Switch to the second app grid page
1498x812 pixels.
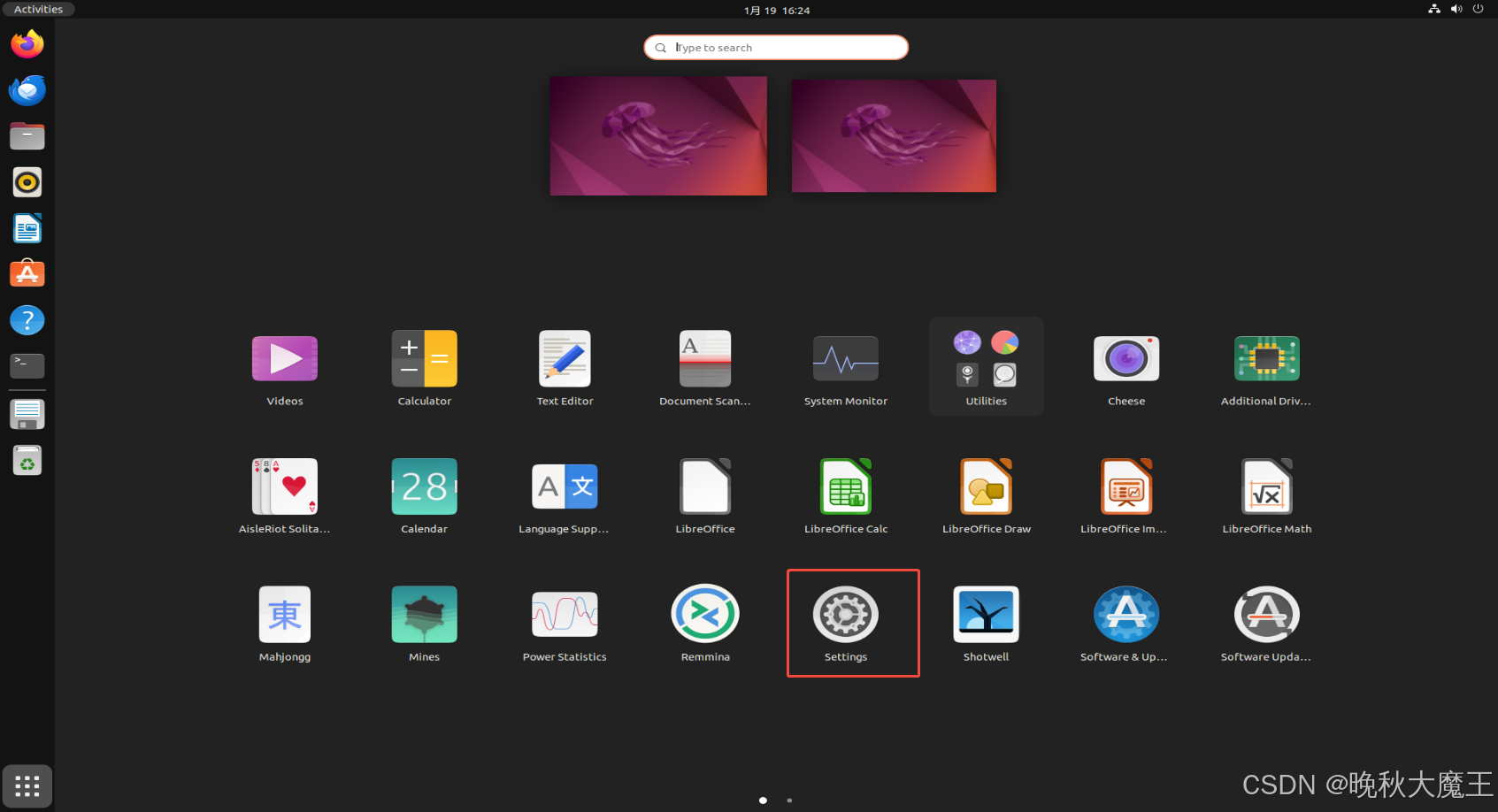point(789,801)
